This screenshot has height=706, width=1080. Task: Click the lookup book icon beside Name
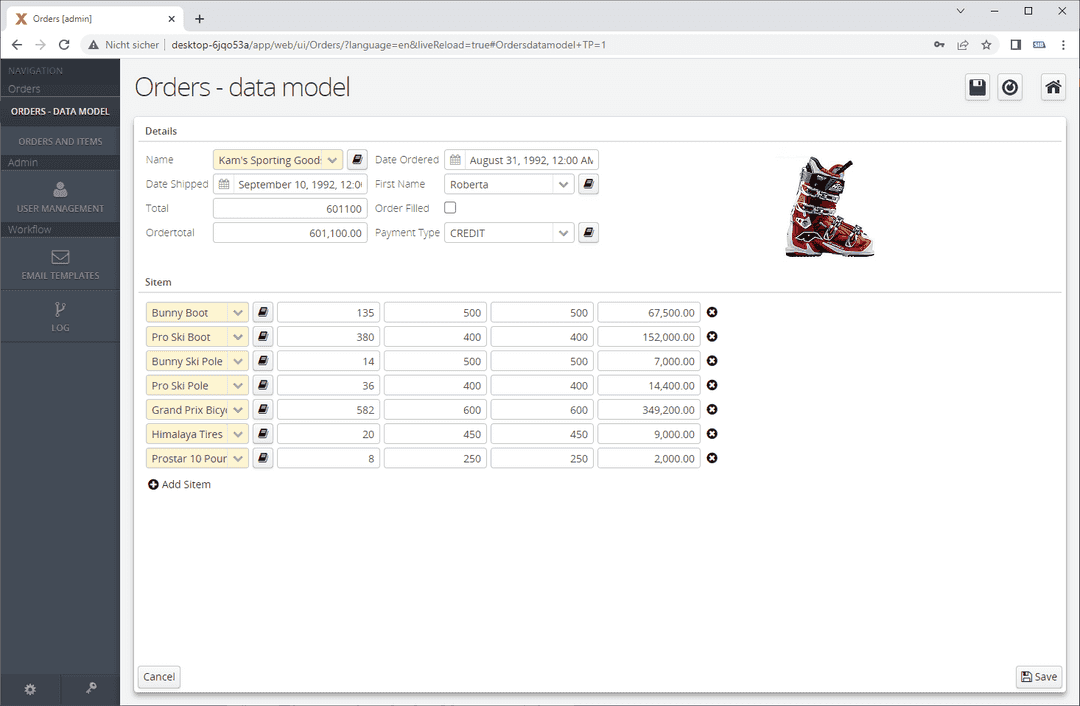[x=357, y=159]
